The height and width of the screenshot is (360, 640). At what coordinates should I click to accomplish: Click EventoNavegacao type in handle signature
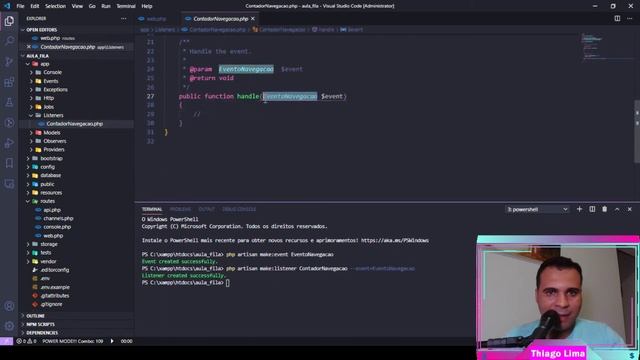289,96
